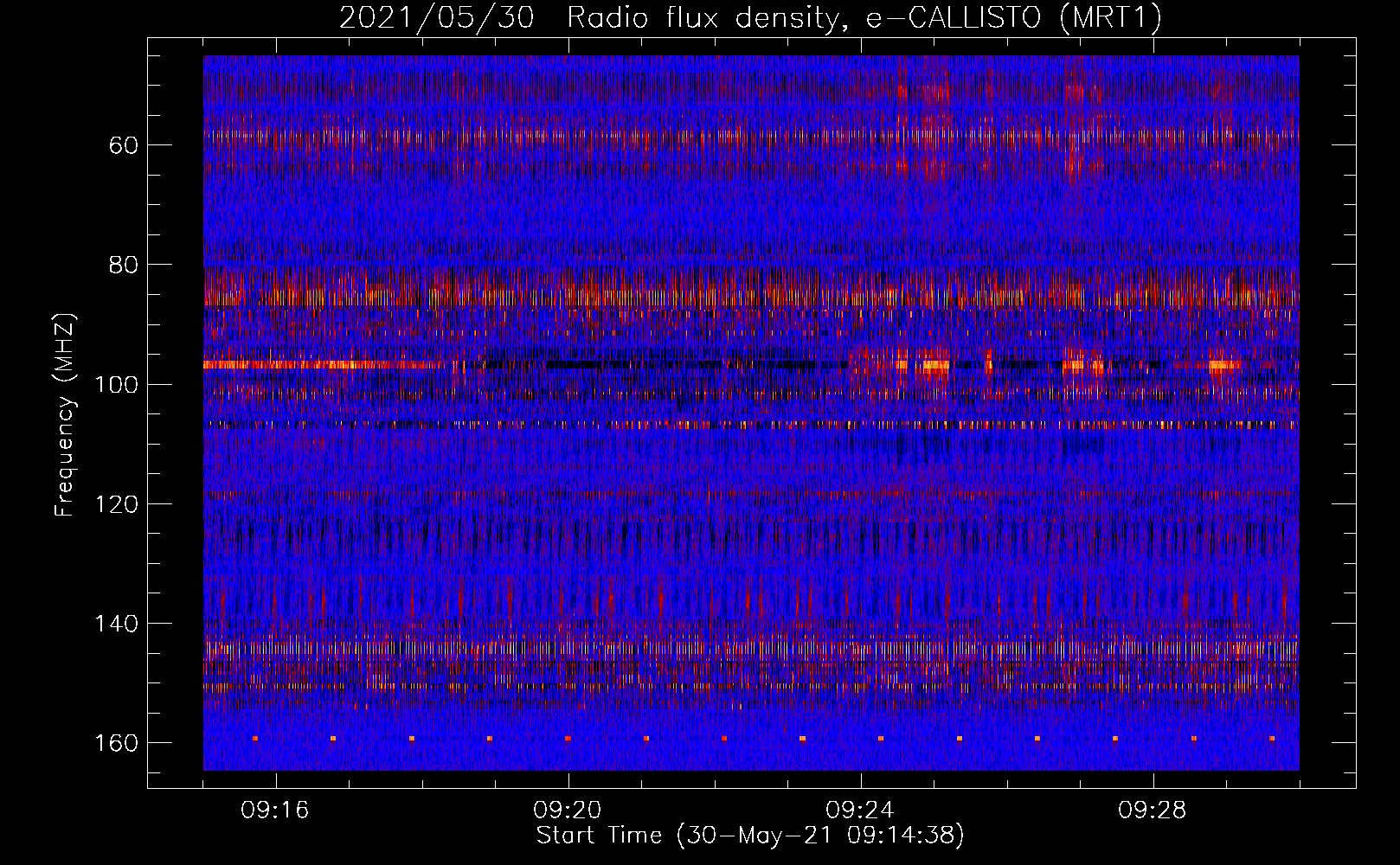1400x865 pixels.
Task: Click the 'Frequency (MHZ)' axis label
Action: coord(64,415)
